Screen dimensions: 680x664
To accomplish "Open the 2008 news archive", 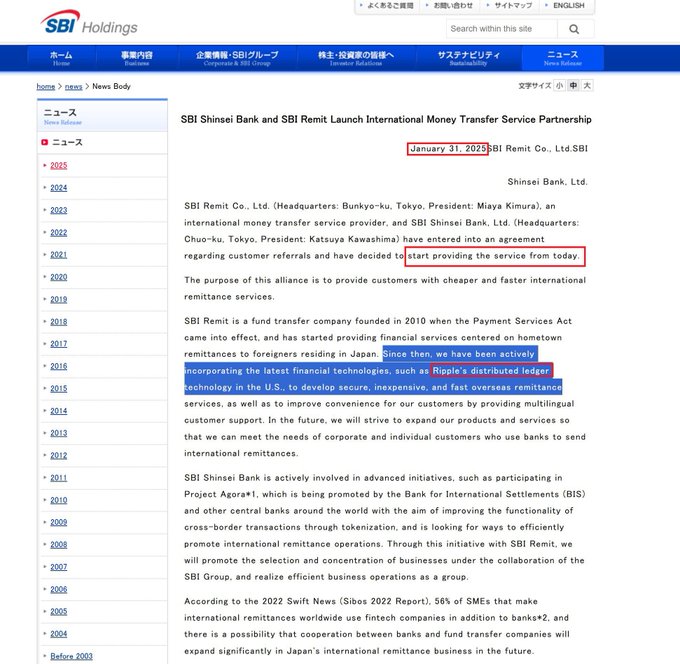I will 59,544.
